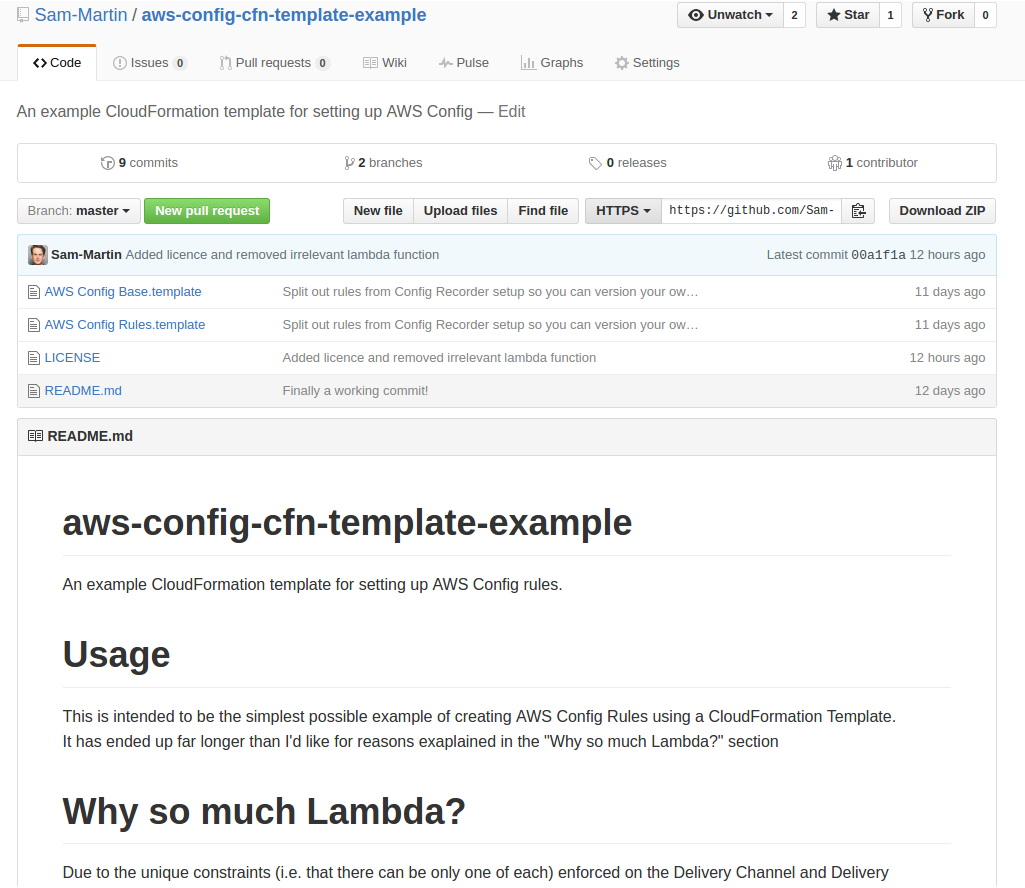Open the Pull requests tab
Screen dimensions: 1025x888
[274, 63]
